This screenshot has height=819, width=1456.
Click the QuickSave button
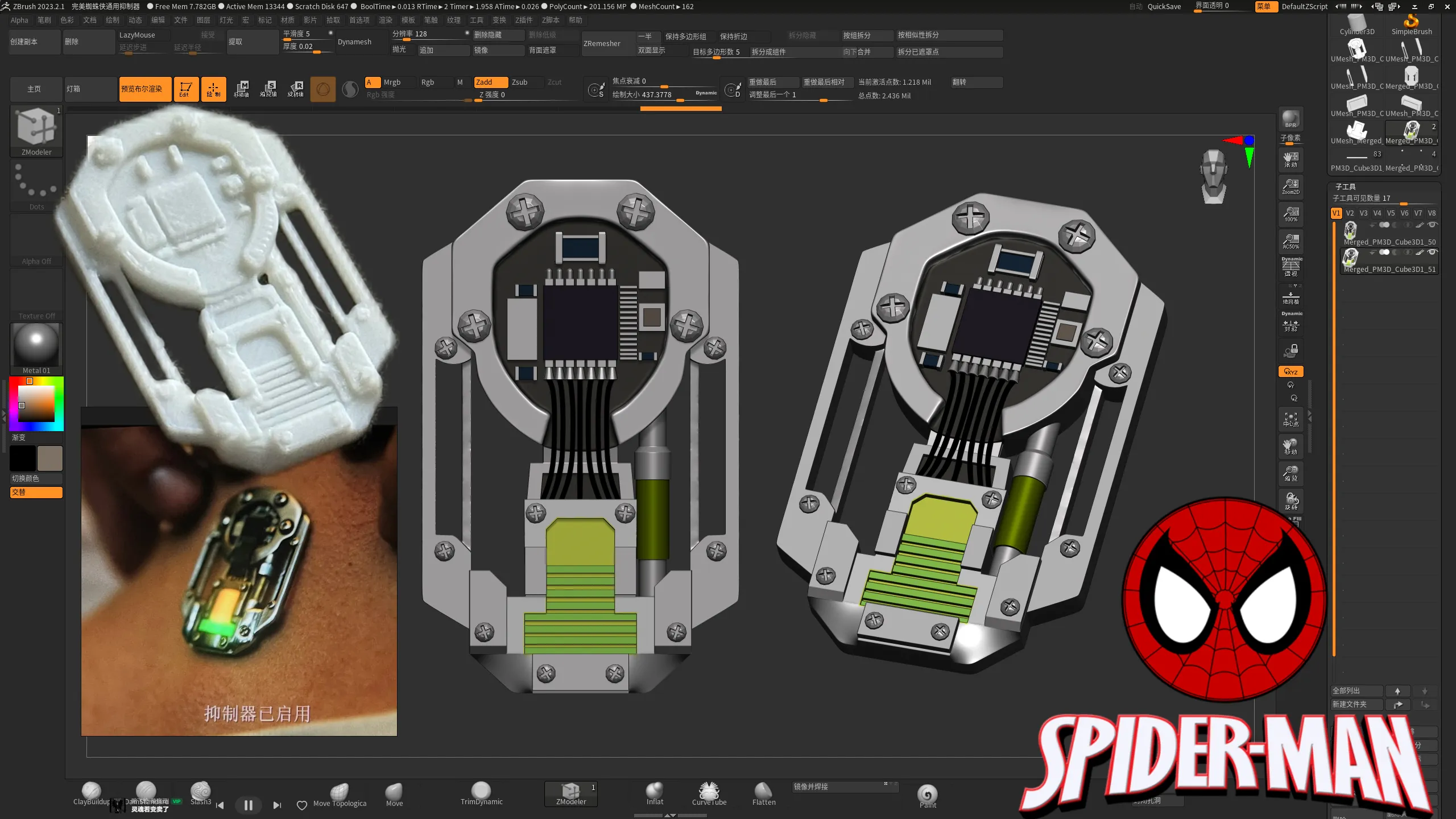click(1164, 7)
